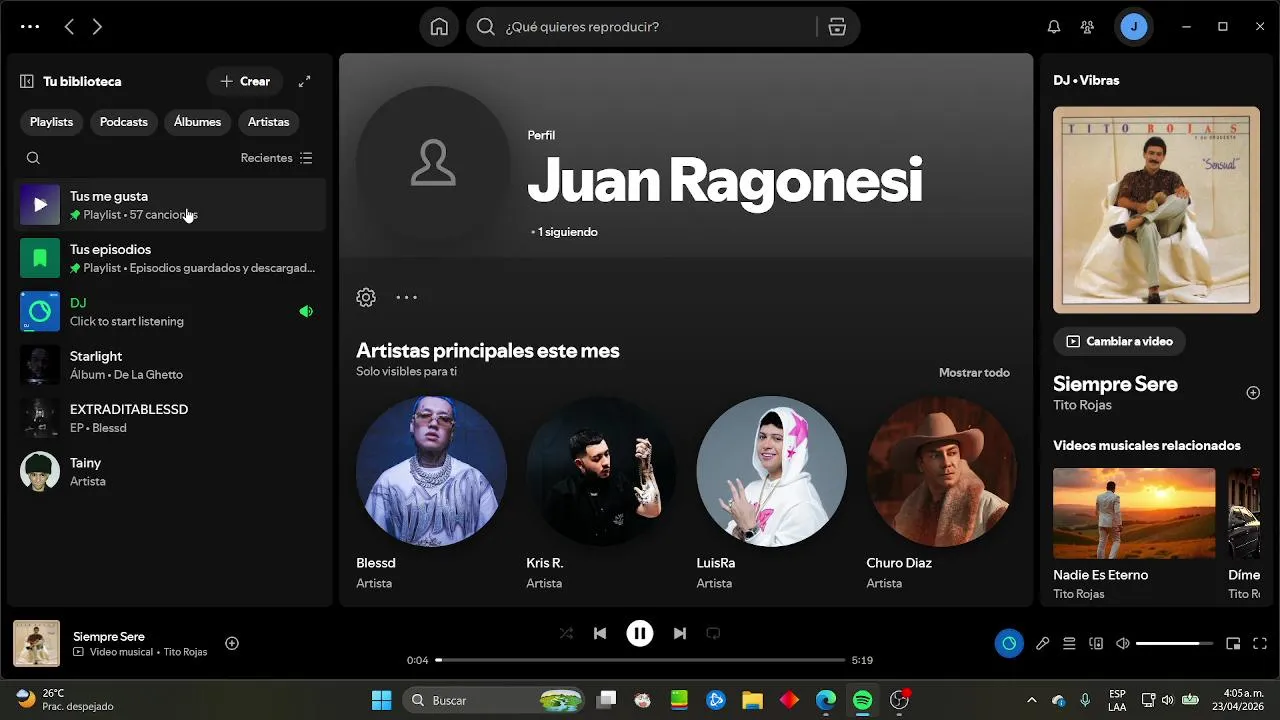Image resolution: width=1280 pixels, height=720 pixels.
Task: Navigate forward with right arrow
Action: point(97,27)
